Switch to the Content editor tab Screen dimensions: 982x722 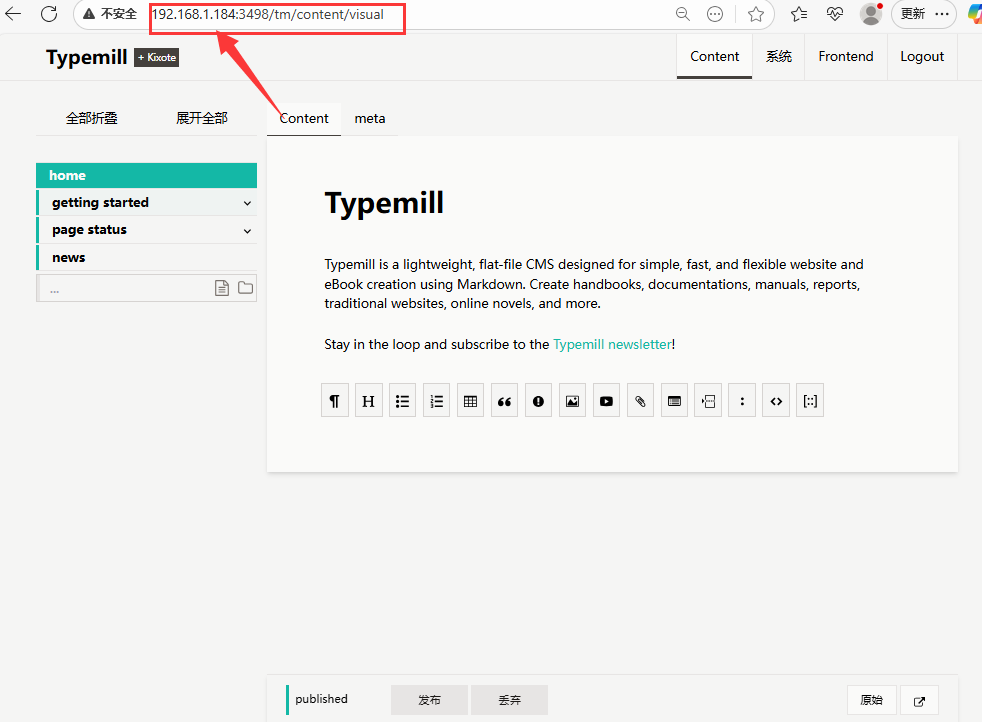click(304, 118)
